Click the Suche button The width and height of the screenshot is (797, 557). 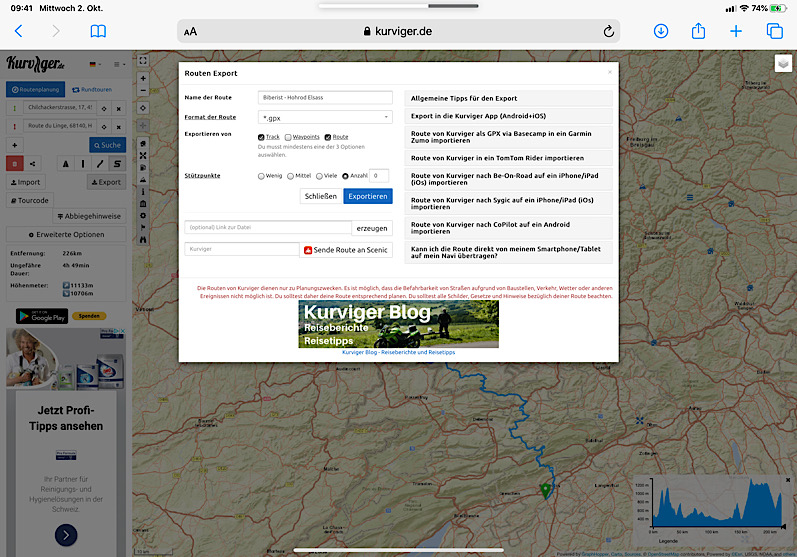point(107,145)
